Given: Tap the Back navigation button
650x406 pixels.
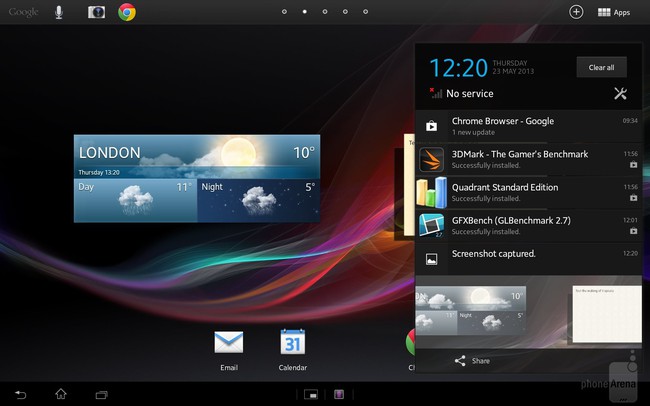Looking at the screenshot, I should point(20,394).
